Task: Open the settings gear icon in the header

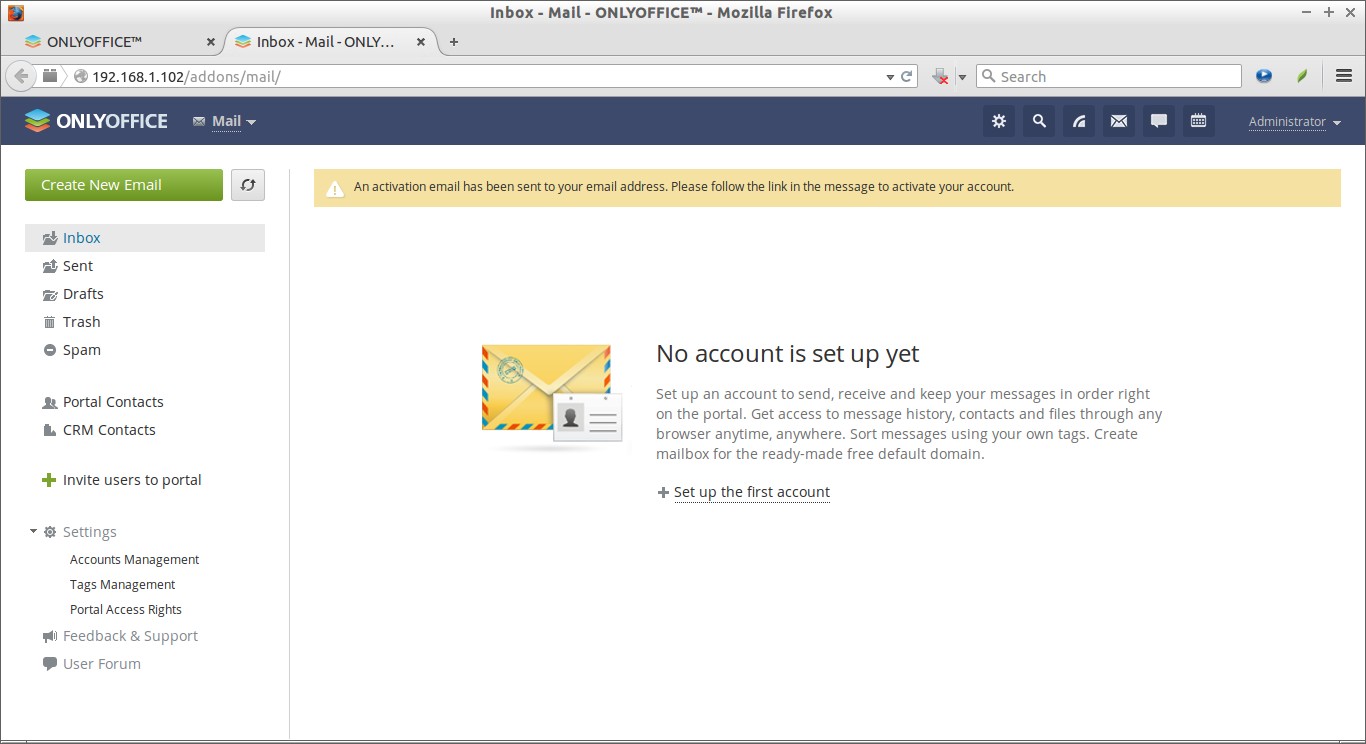Action: pyautogui.click(x=998, y=121)
